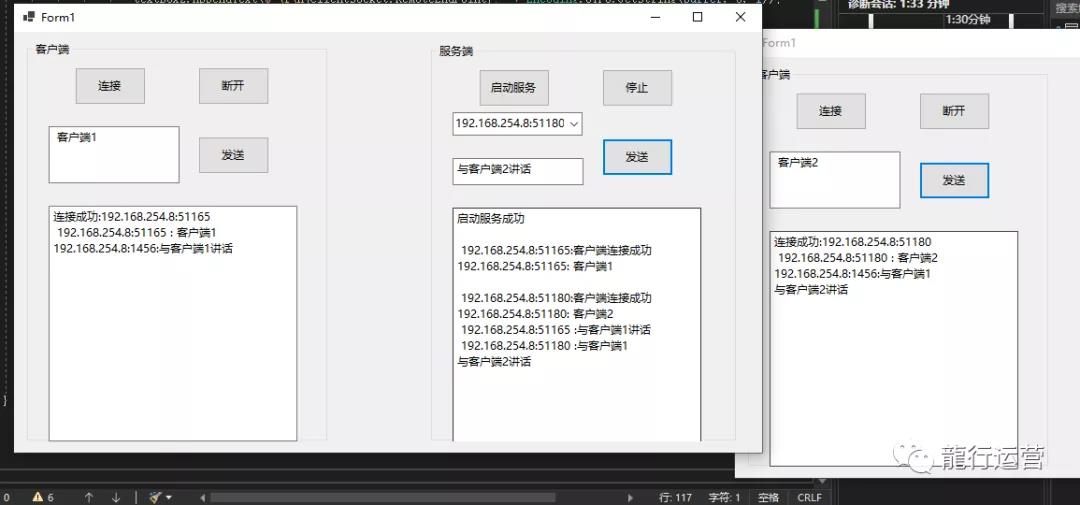
Task: Click the server 发送 button beside 与客户端2讲话
Action: click(x=637, y=157)
